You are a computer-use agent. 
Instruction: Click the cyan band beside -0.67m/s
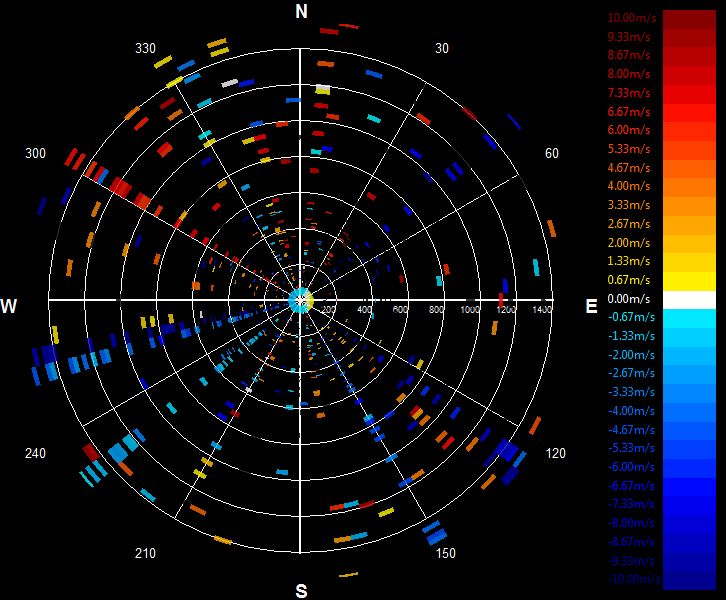click(x=689, y=318)
